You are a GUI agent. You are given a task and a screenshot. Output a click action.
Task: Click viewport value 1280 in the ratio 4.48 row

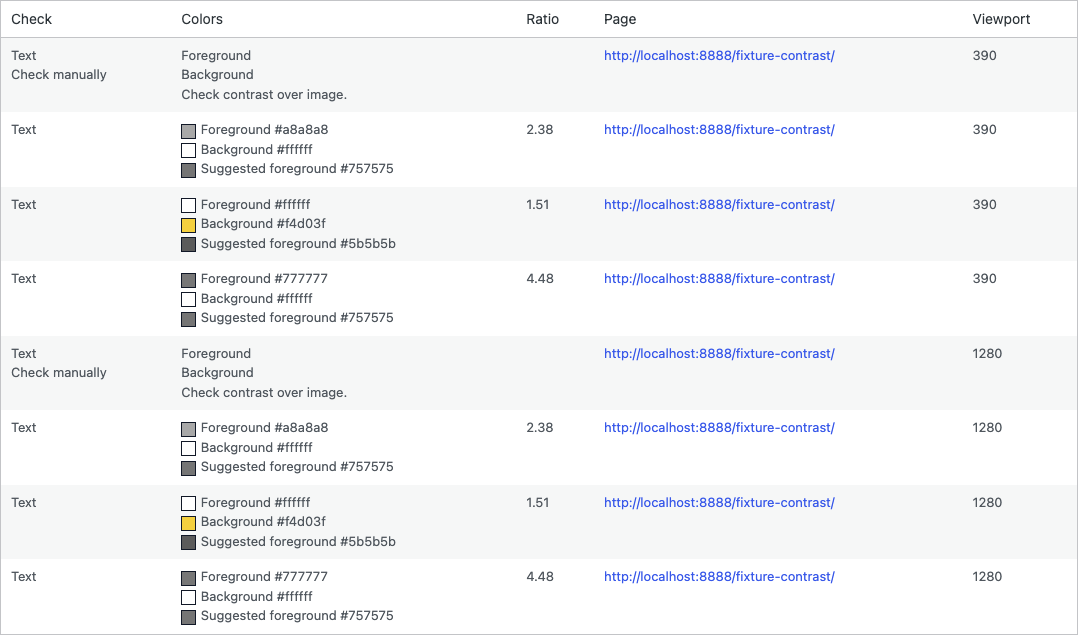987,577
